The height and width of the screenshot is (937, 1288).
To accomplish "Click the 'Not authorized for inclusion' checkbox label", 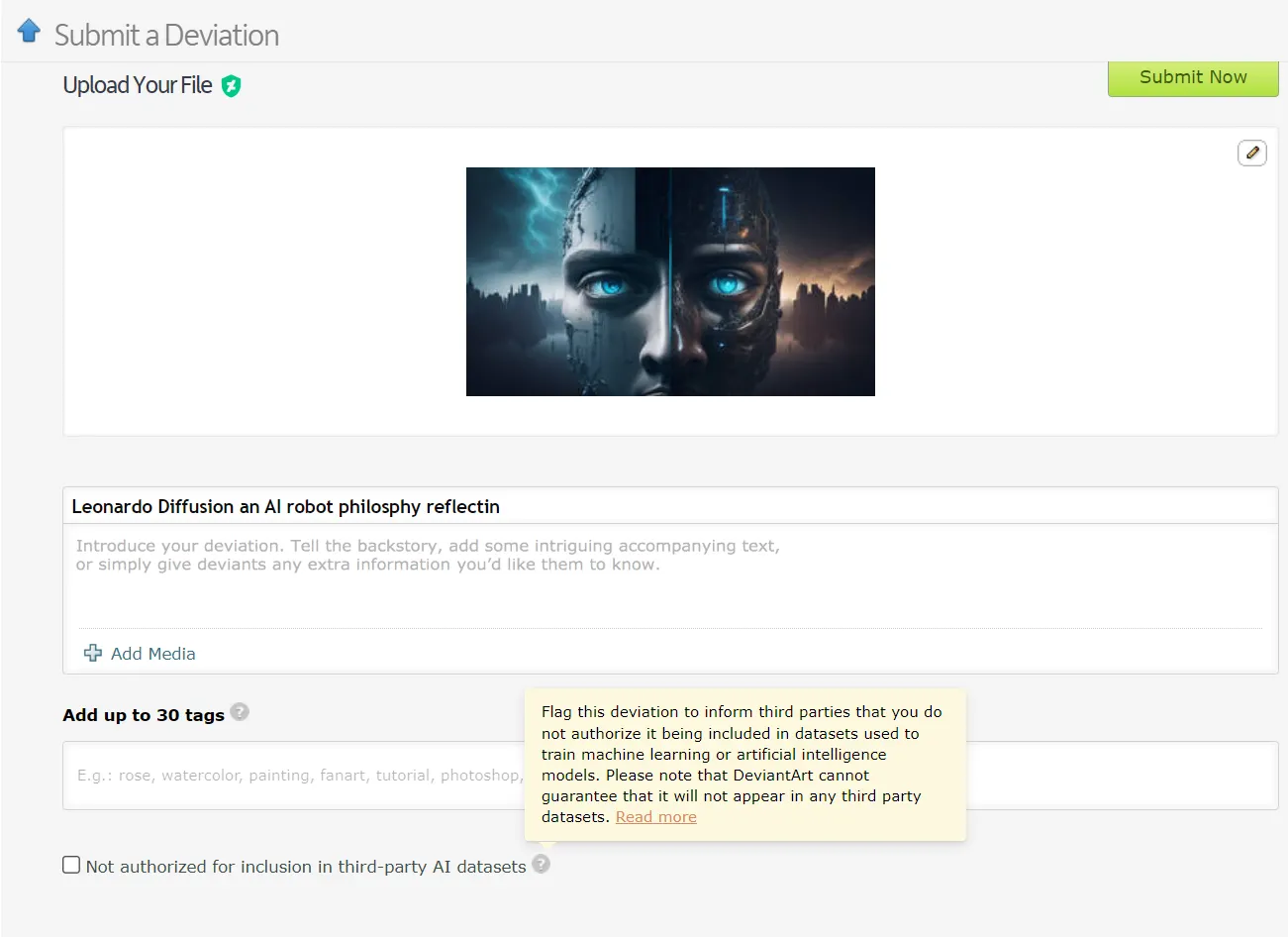I will coord(305,867).
